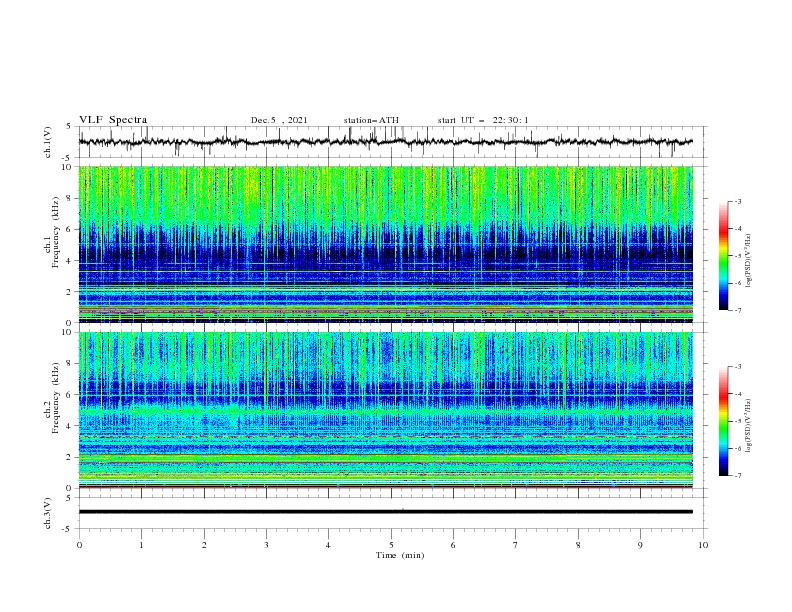Screen dimensions: 792x612
Task: Select the date text "Dec.5 , 2021"
Action: (279, 120)
